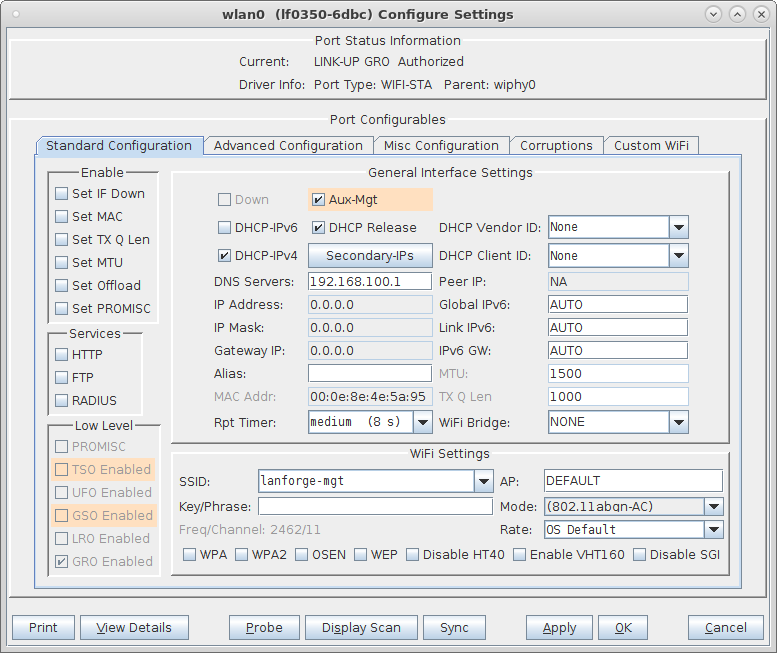Expand the Rpt Timer dropdown

coord(421,423)
